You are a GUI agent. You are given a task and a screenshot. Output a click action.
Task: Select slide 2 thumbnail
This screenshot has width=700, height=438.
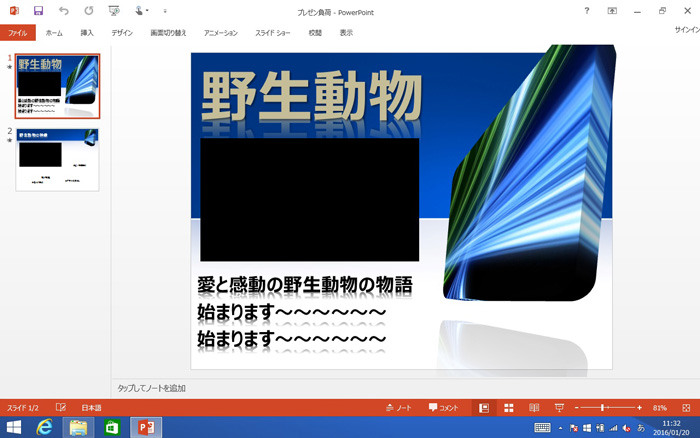[57, 160]
